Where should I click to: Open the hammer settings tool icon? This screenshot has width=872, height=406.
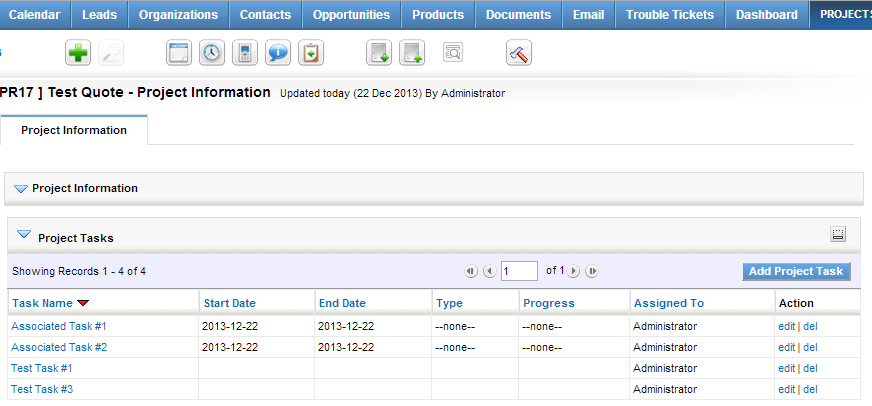click(519, 53)
